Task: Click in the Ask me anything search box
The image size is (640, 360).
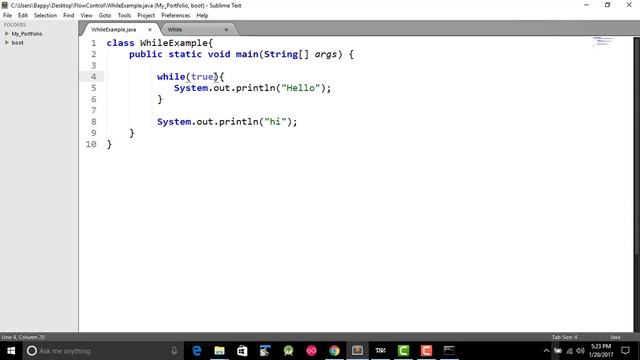Action: 102,351
